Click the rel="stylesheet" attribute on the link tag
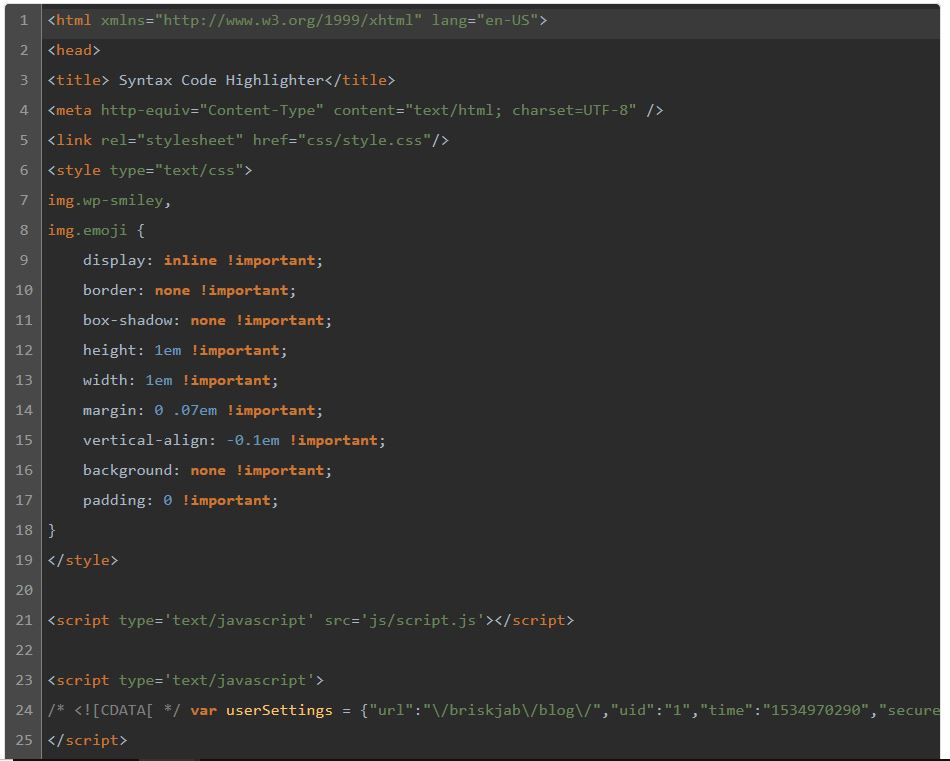 pos(172,141)
